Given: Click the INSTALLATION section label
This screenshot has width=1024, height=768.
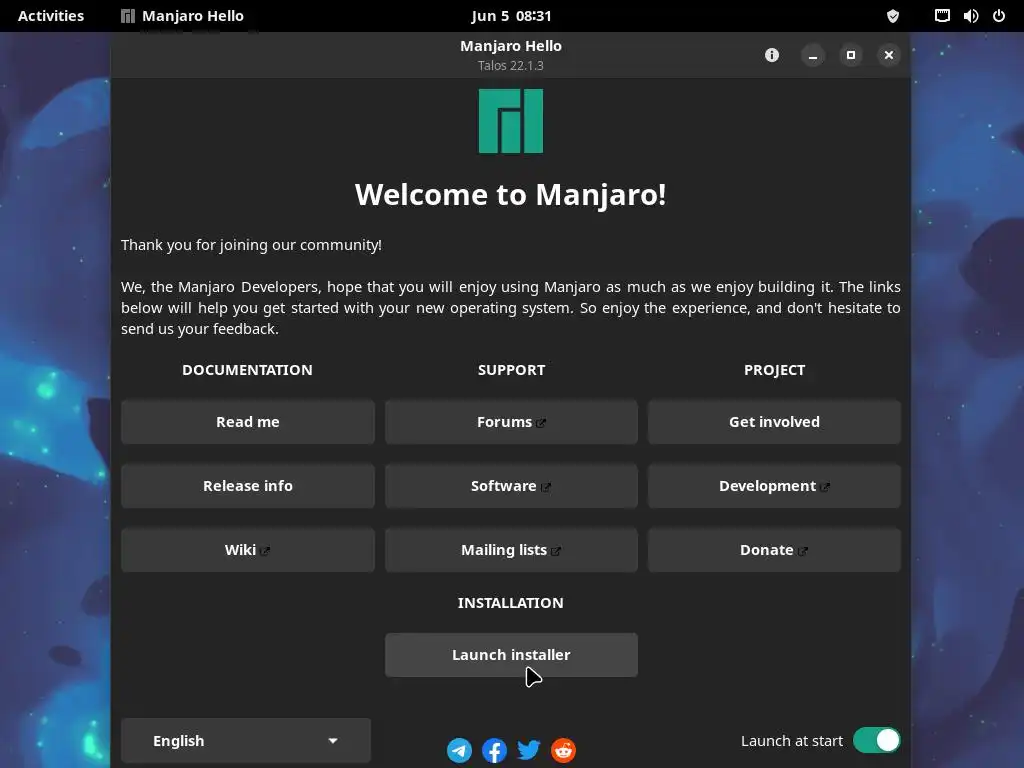Looking at the screenshot, I should 511,603.
